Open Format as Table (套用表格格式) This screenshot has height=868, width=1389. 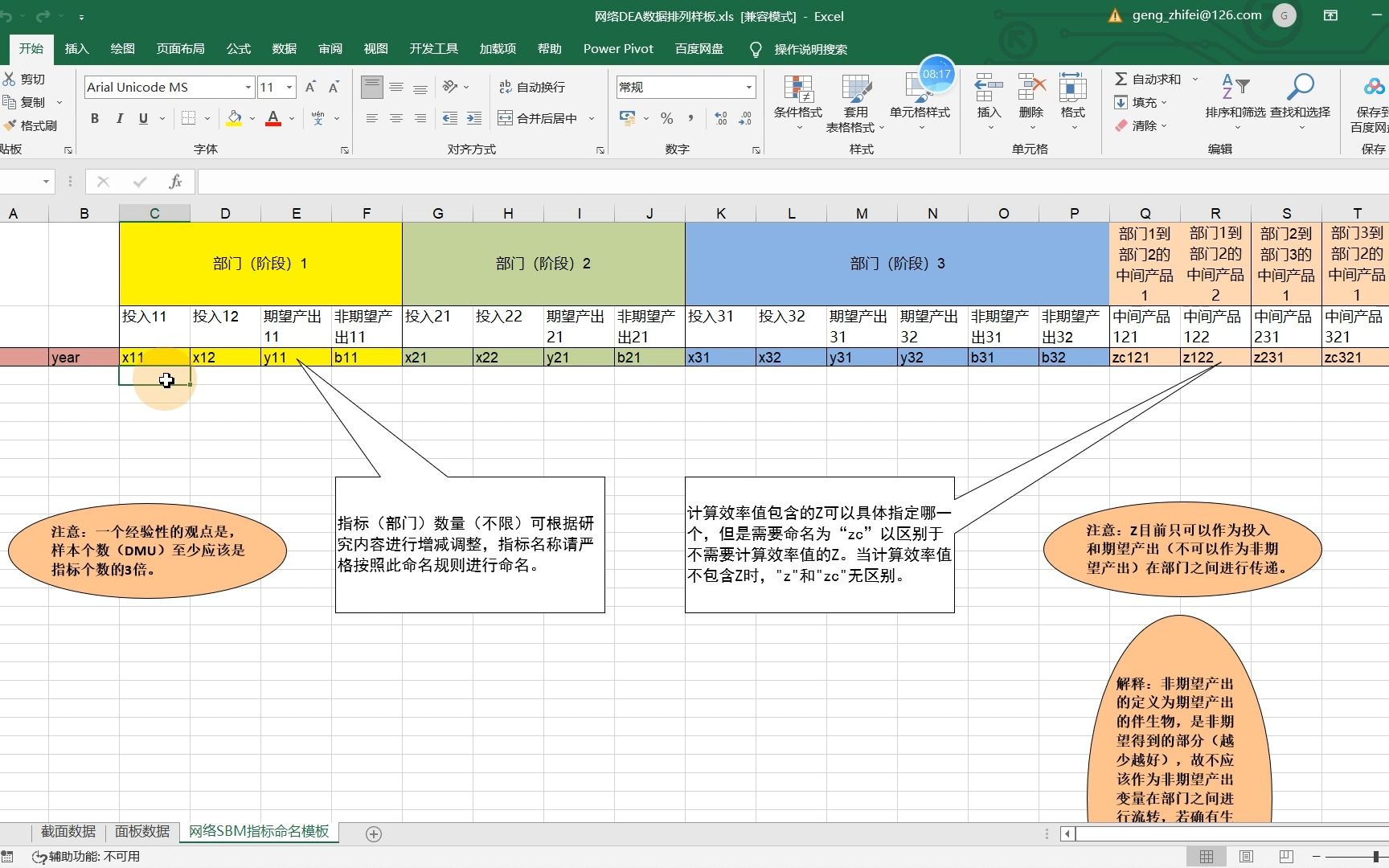click(x=856, y=103)
